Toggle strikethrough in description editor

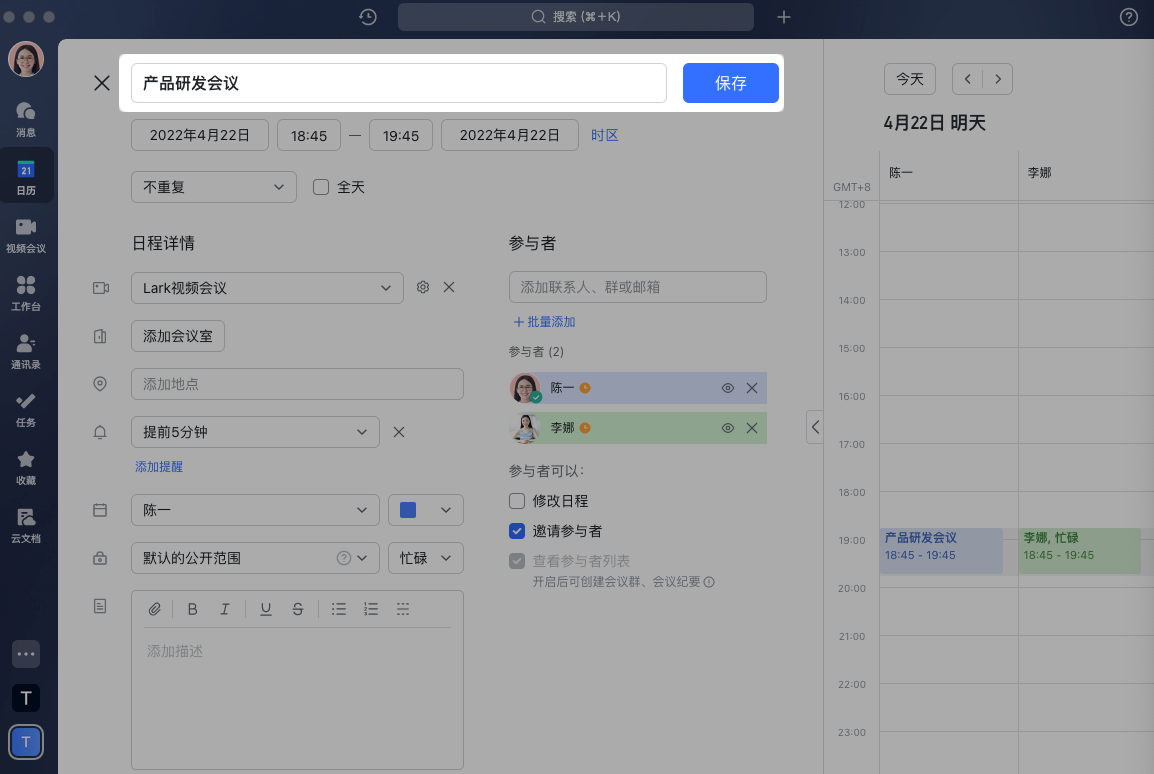click(x=297, y=608)
